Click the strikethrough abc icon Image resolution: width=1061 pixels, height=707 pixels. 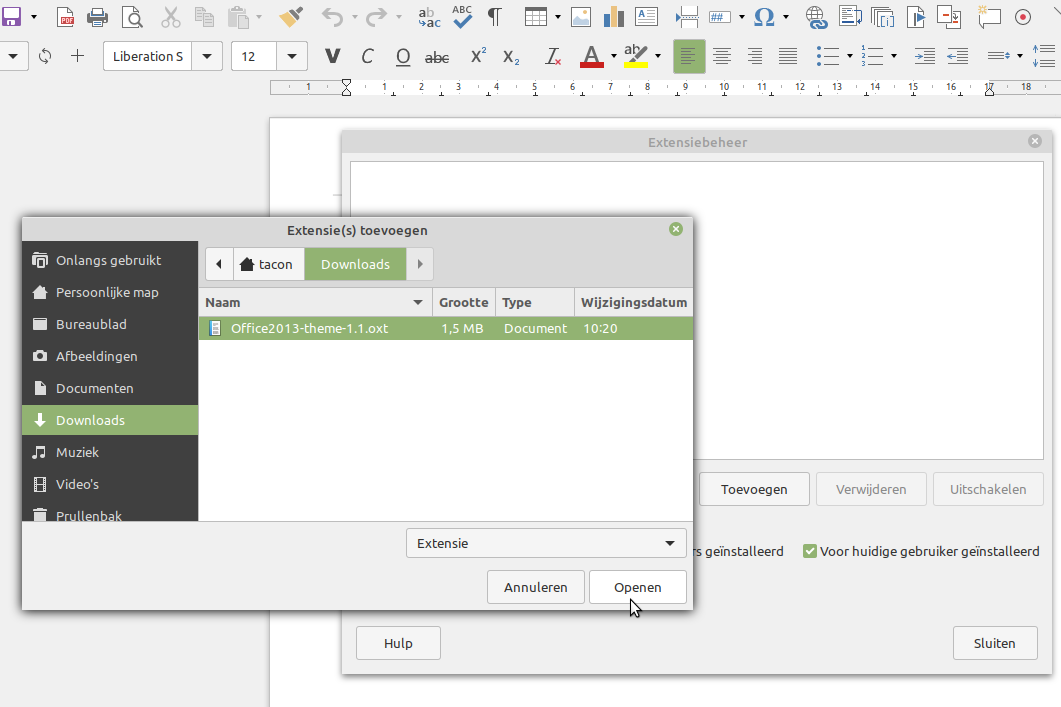point(437,56)
